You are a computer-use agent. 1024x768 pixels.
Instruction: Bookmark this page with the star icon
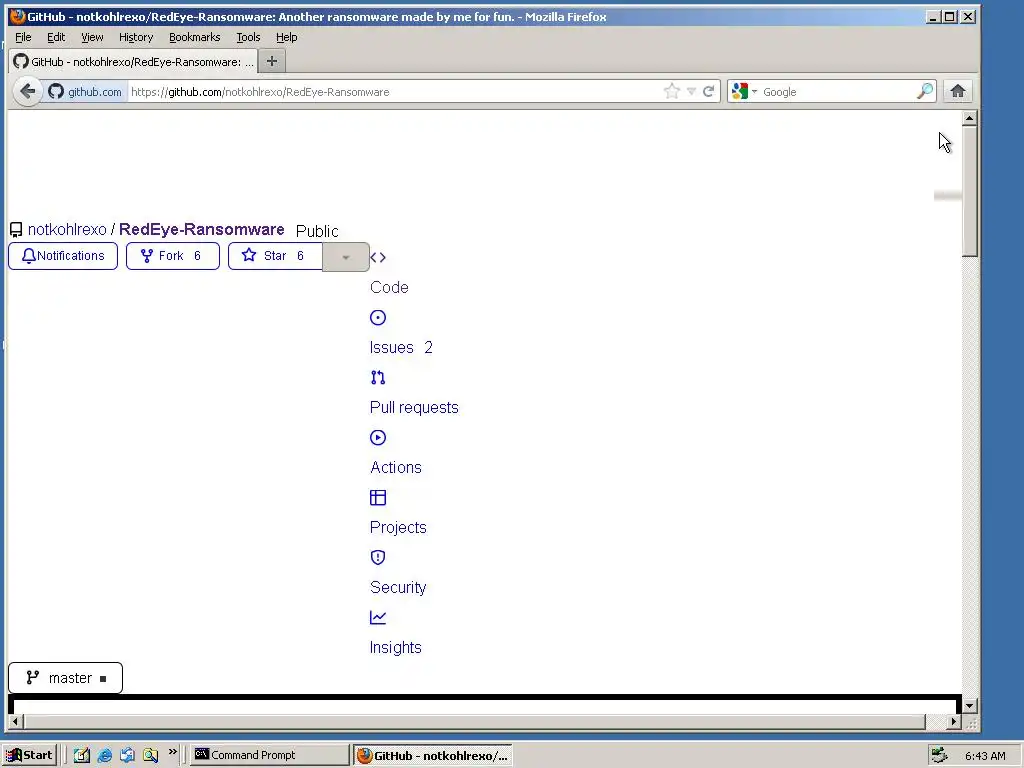tap(671, 91)
